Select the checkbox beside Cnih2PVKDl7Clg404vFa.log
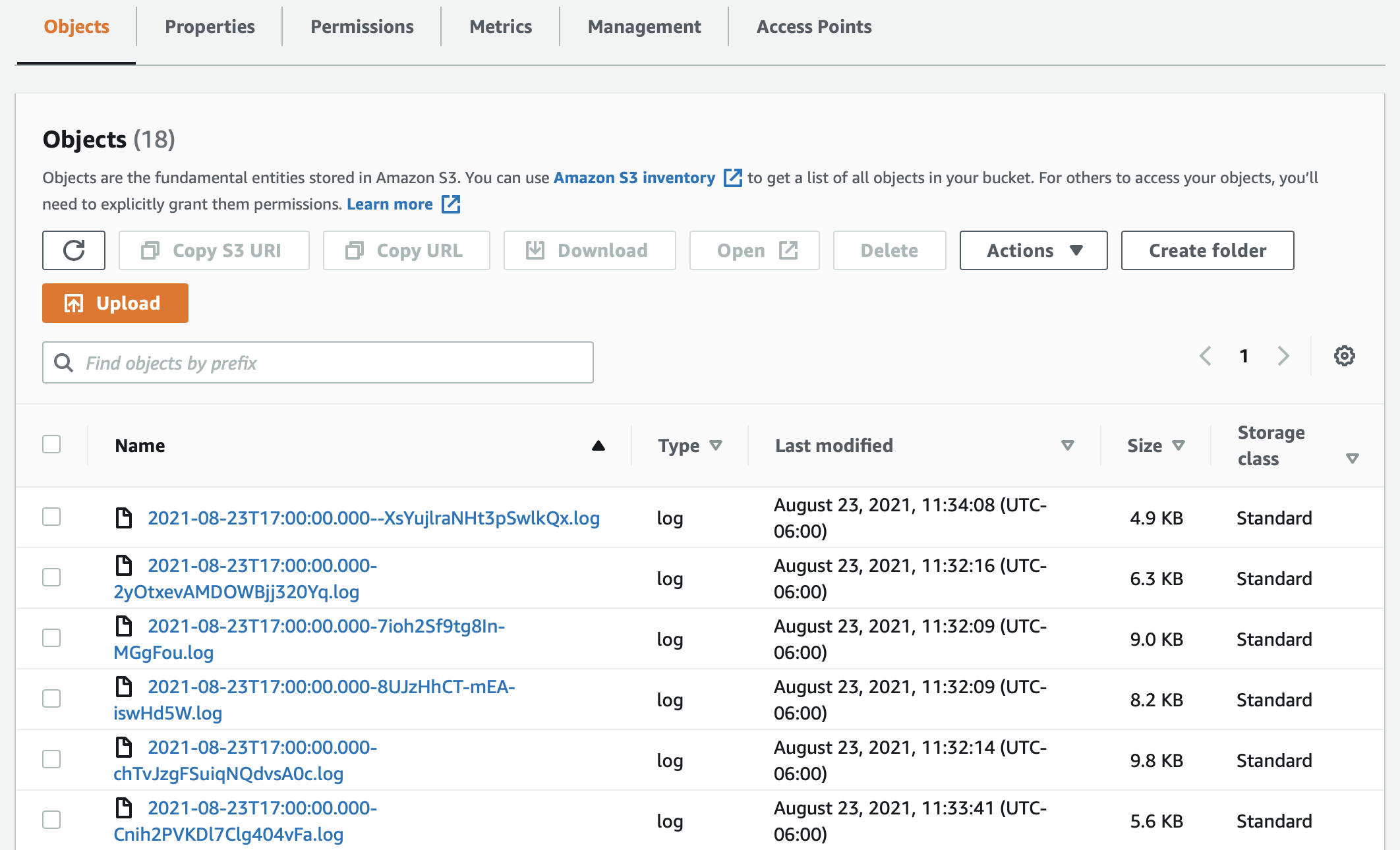 click(51, 820)
